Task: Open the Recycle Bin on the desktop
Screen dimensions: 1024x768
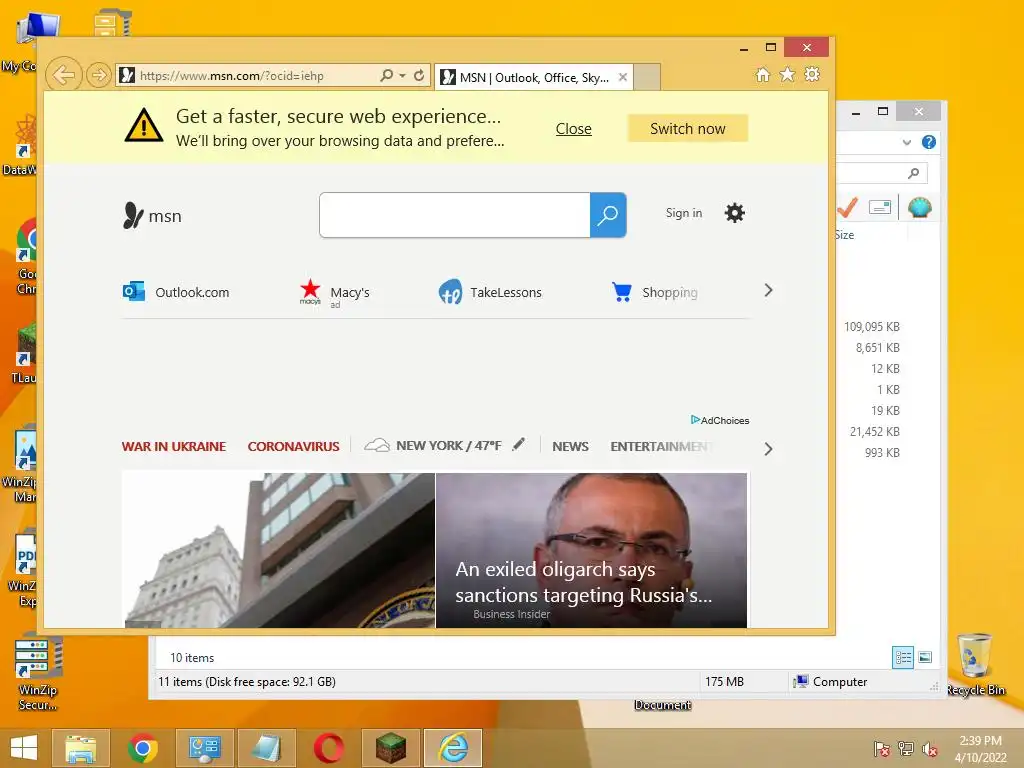Action: (975, 664)
